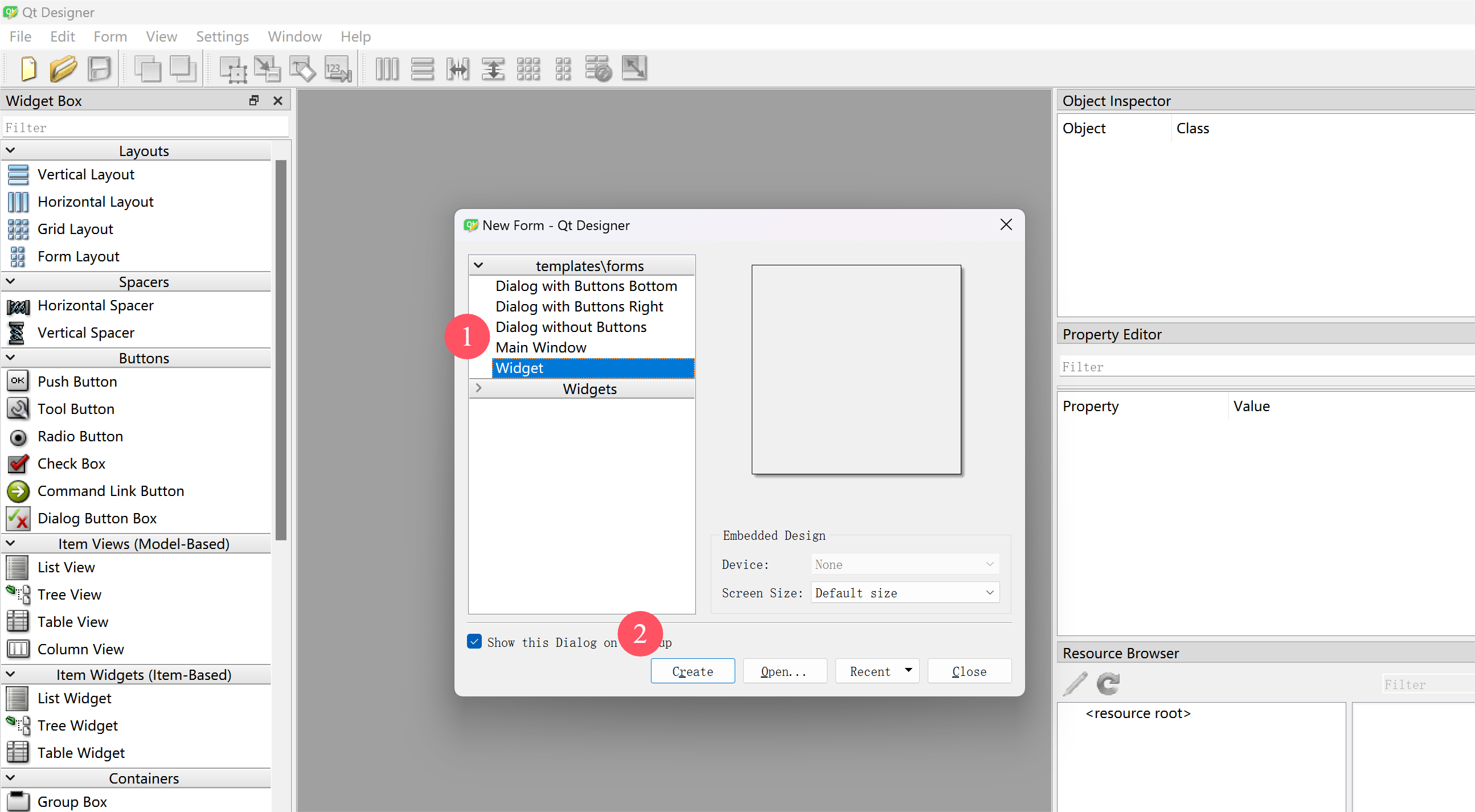Collapse the templates\forms section
1475x812 pixels.
coord(479,265)
